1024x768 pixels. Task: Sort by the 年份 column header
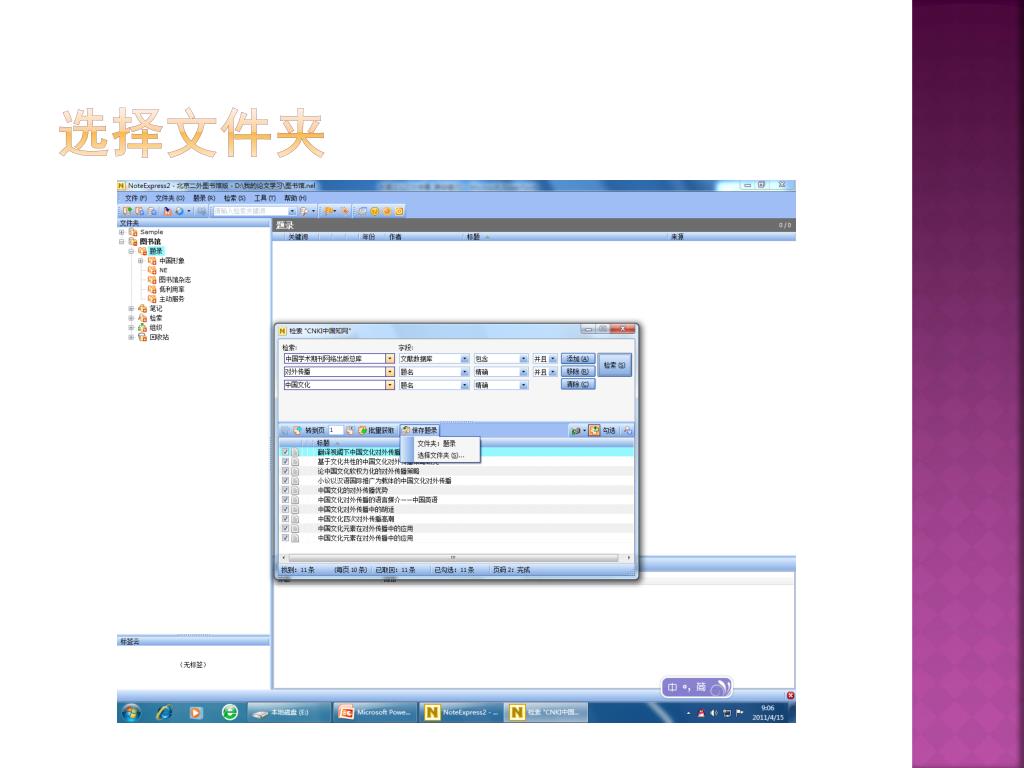click(x=369, y=237)
